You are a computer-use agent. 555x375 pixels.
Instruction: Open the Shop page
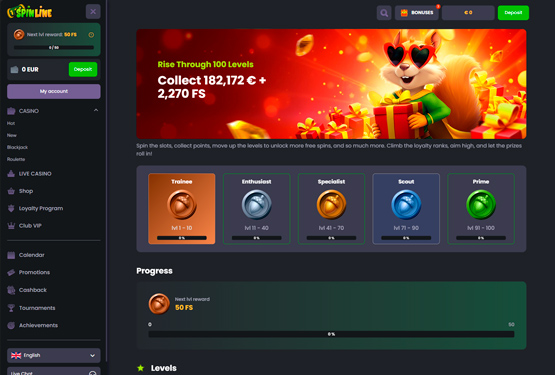click(x=26, y=191)
